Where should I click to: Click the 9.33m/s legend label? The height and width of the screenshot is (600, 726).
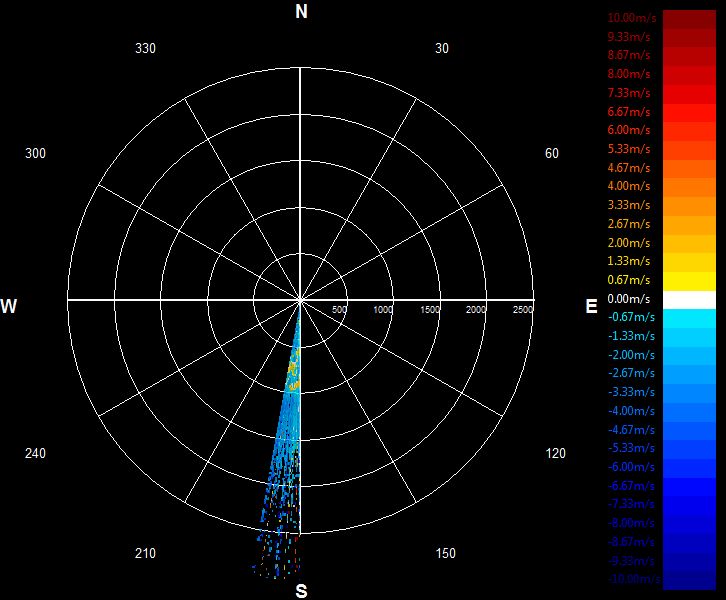click(x=629, y=37)
